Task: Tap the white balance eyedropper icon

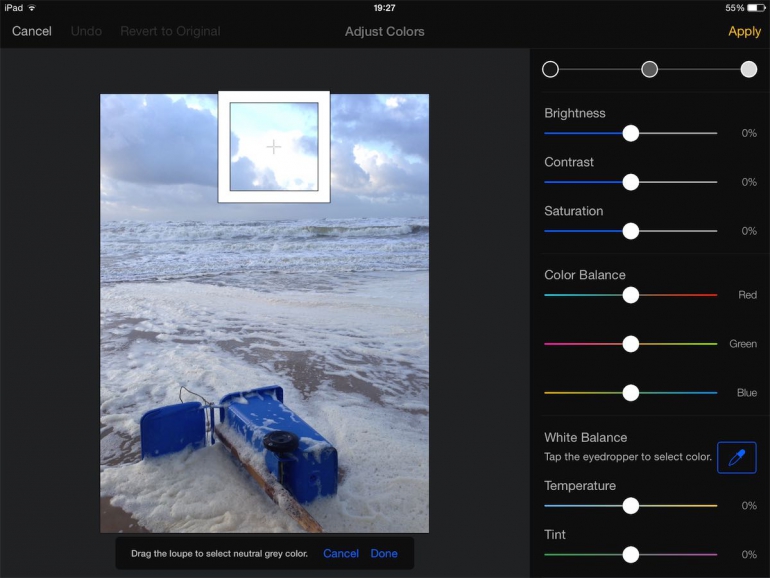Action: (737, 458)
